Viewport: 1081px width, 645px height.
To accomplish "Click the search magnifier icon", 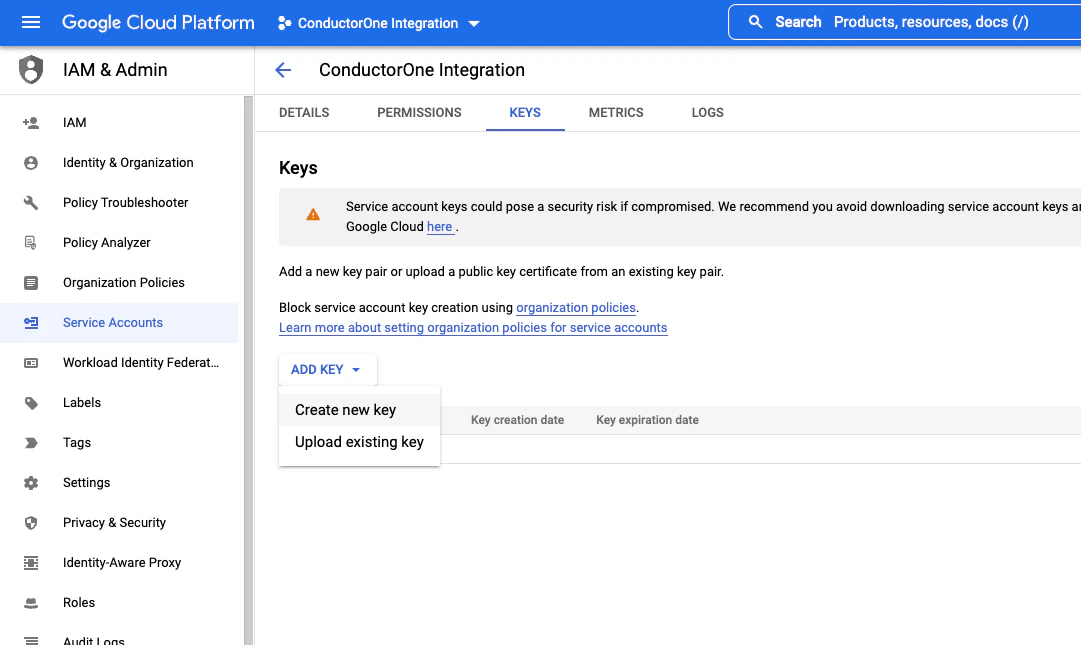I will tap(756, 22).
